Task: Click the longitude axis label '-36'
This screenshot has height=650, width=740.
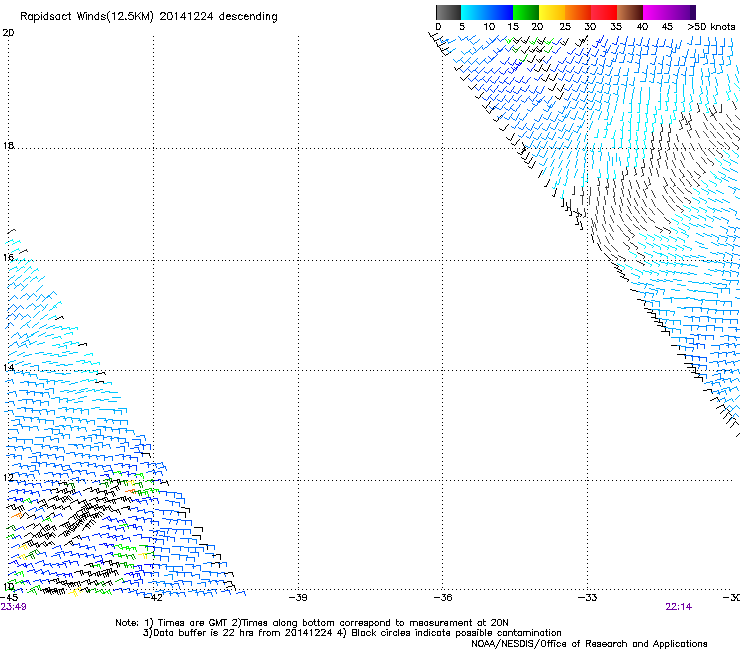Action: point(443,598)
